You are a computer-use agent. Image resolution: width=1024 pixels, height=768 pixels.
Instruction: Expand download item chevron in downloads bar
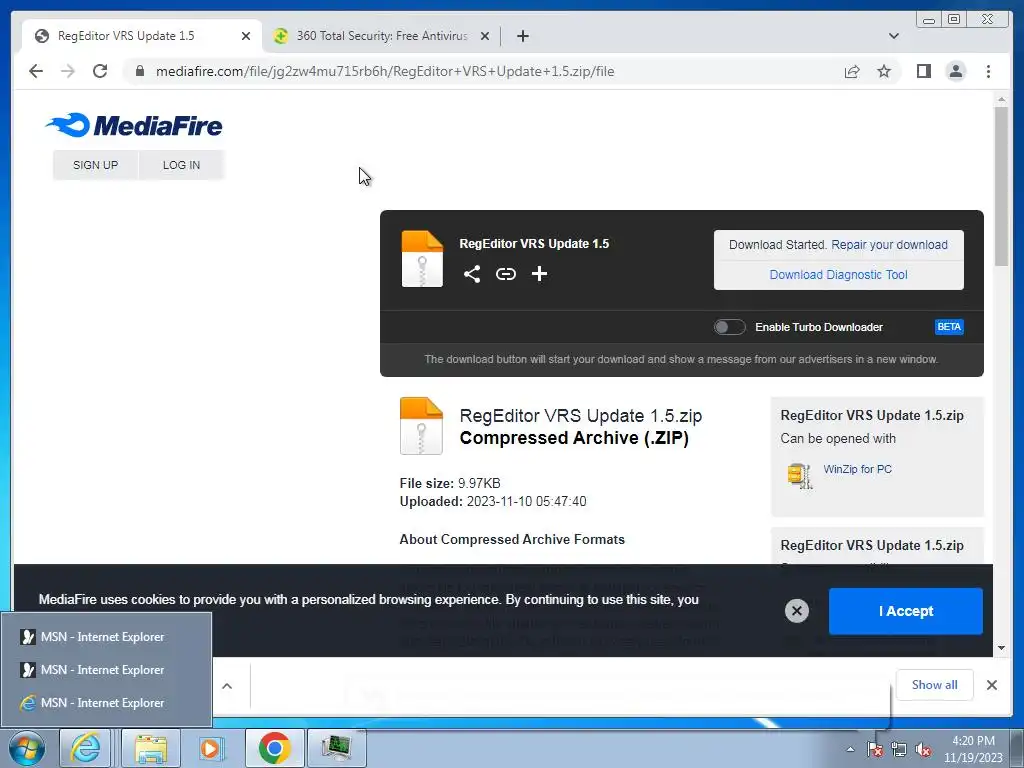pos(227,686)
